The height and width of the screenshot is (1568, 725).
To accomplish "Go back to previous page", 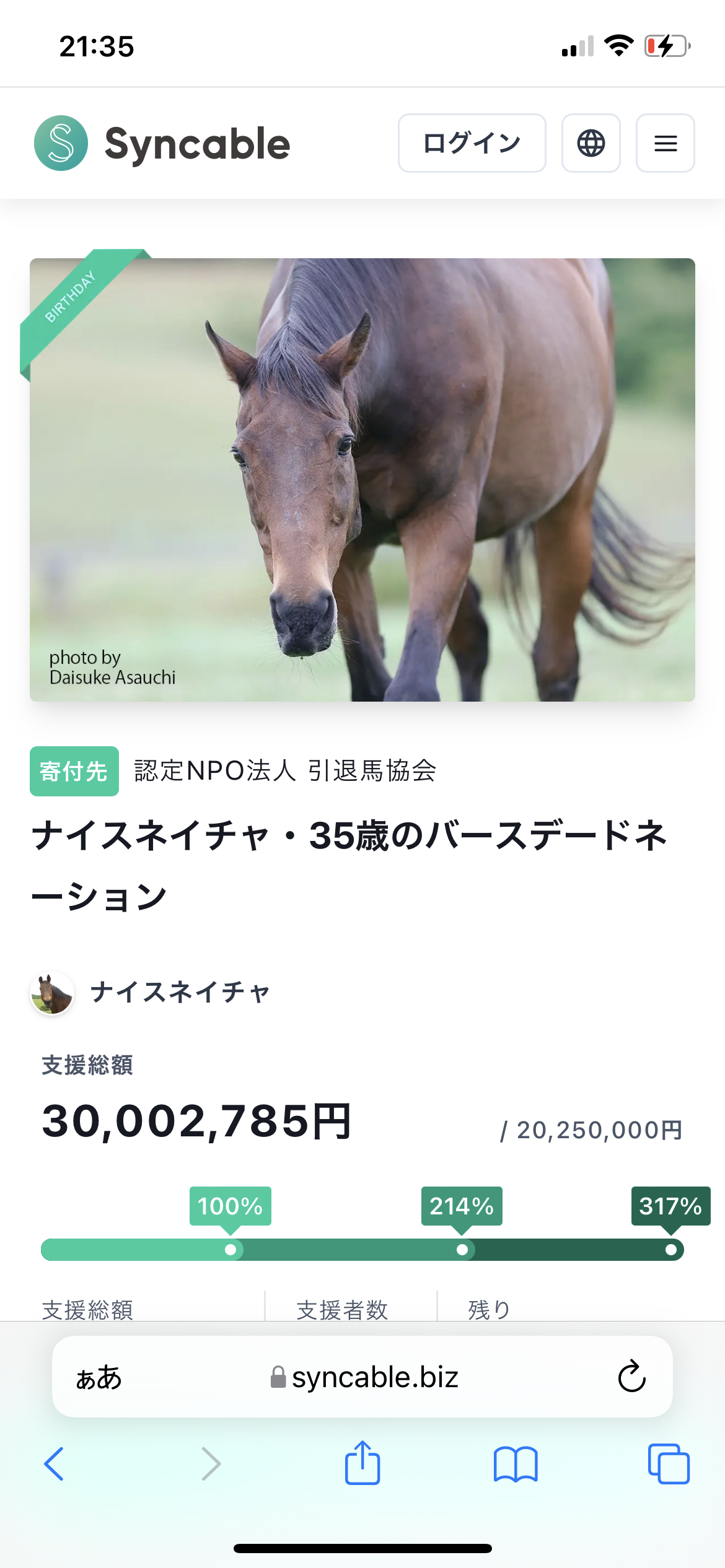I will coord(54,1464).
